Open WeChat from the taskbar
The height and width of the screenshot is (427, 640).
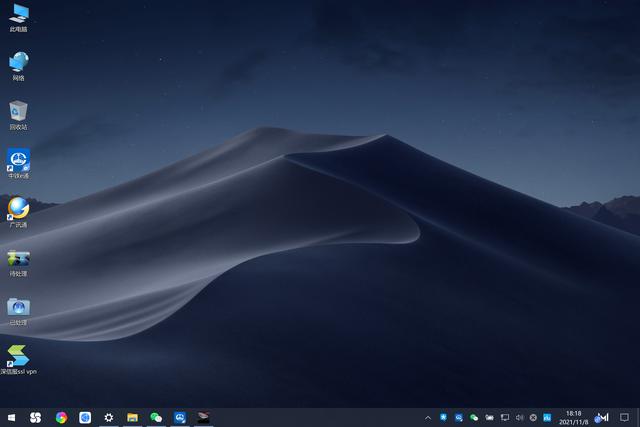pos(156,417)
